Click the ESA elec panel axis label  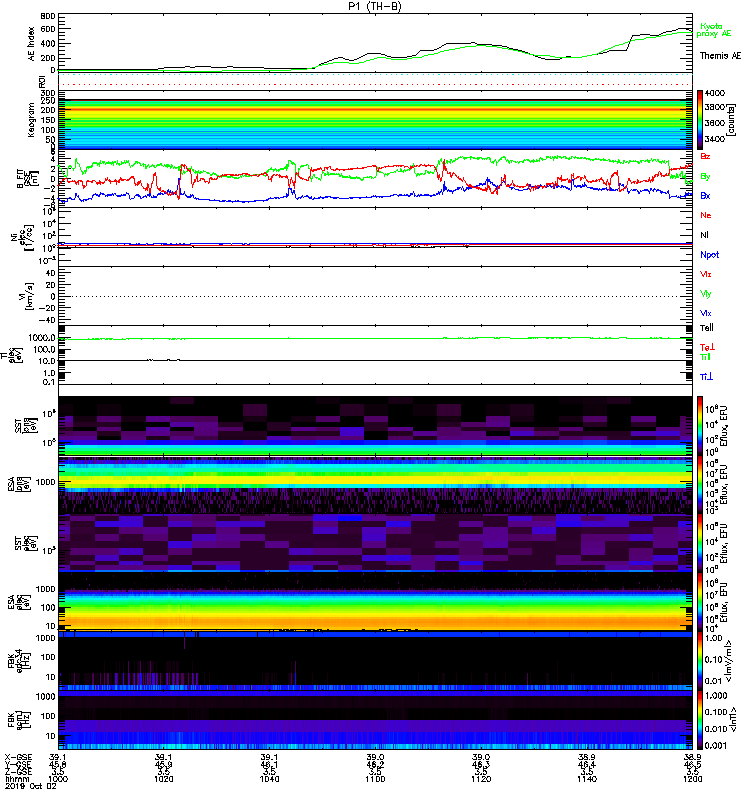18,602
